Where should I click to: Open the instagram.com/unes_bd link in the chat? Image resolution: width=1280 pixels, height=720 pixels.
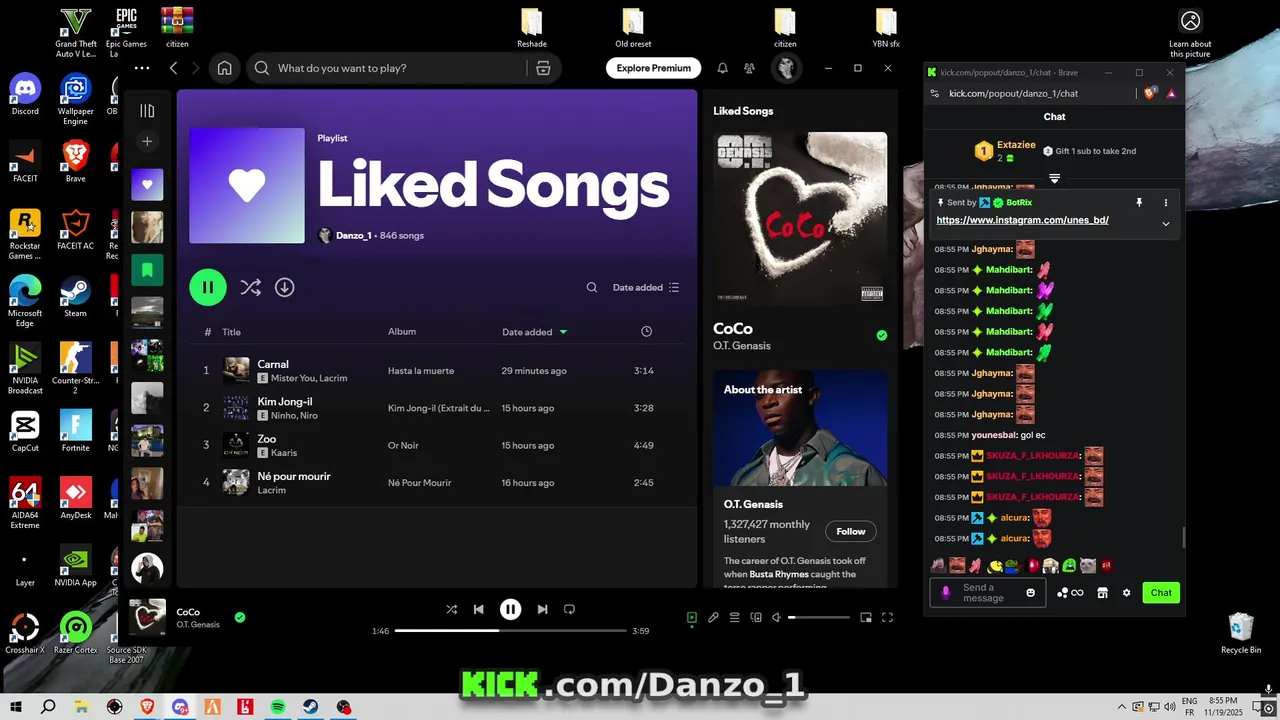pyautogui.click(x=1022, y=220)
